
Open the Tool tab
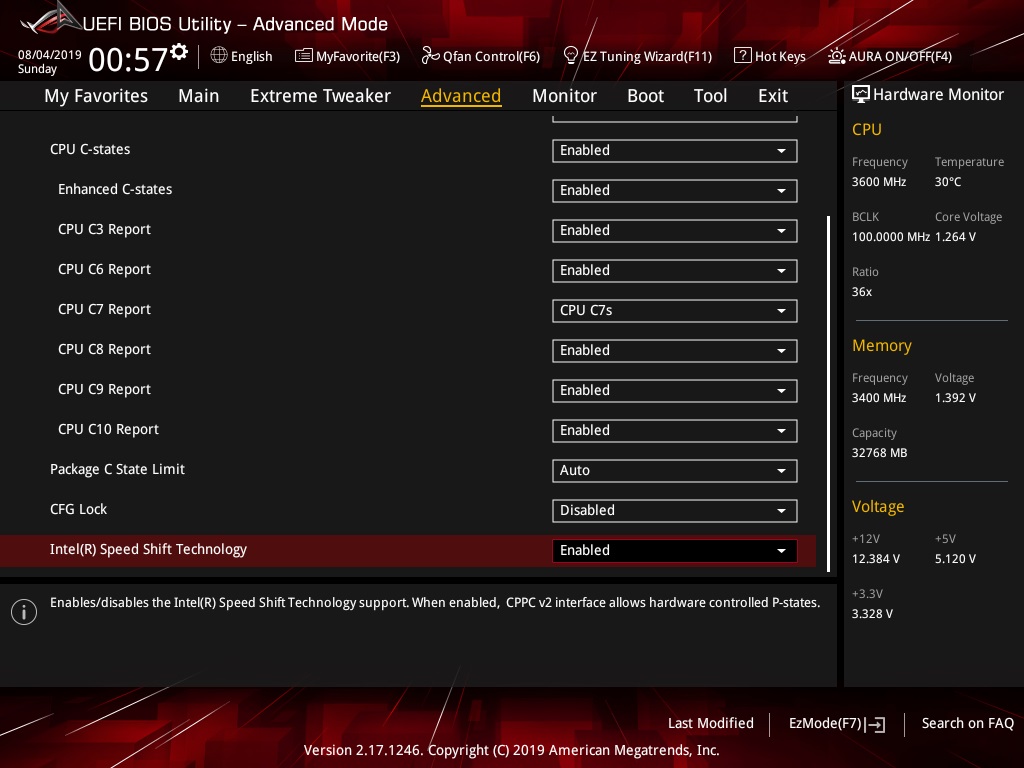click(710, 96)
